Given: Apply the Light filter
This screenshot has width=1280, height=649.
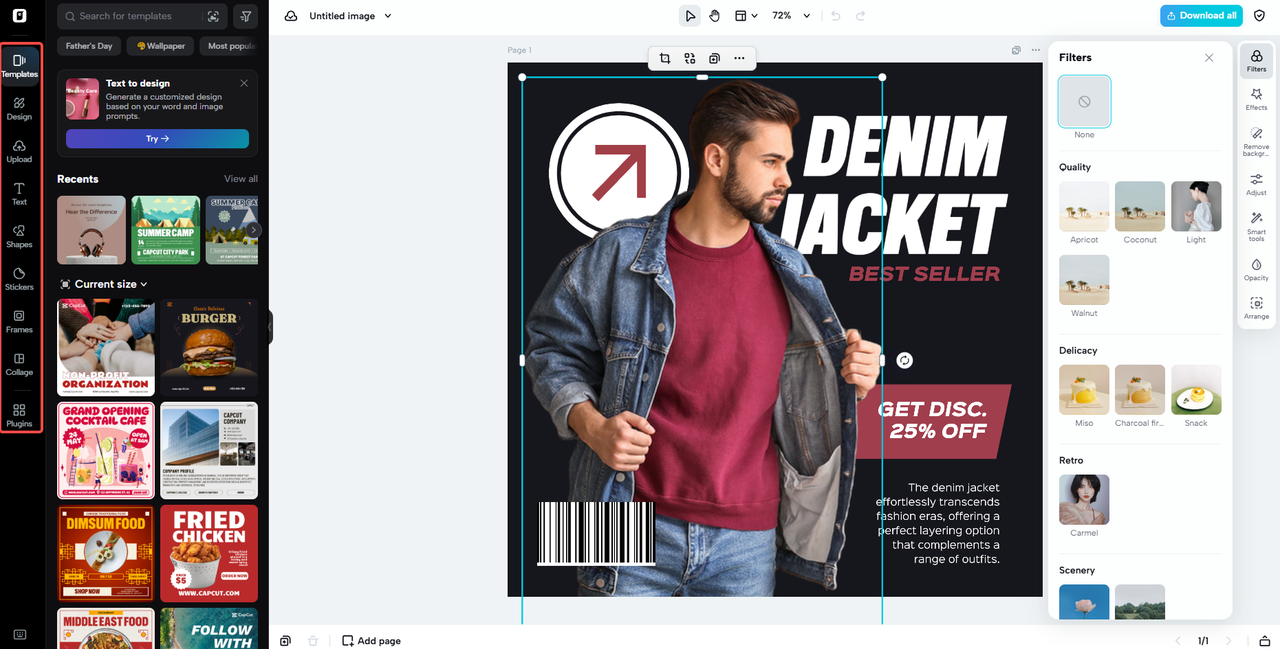Looking at the screenshot, I should [1196, 206].
